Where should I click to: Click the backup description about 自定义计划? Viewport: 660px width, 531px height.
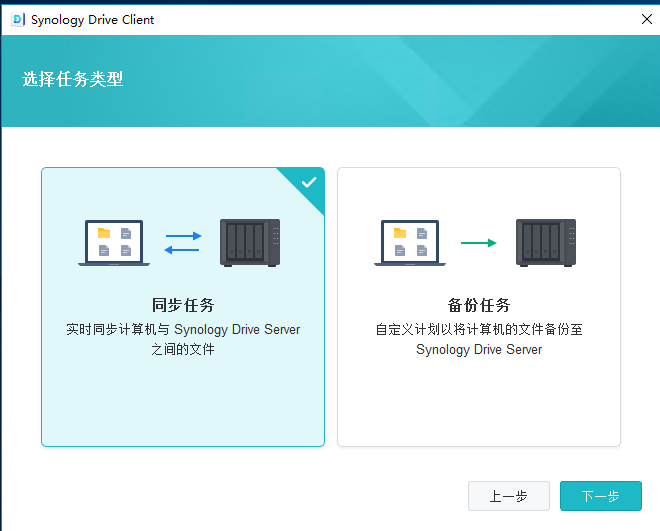(479, 339)
